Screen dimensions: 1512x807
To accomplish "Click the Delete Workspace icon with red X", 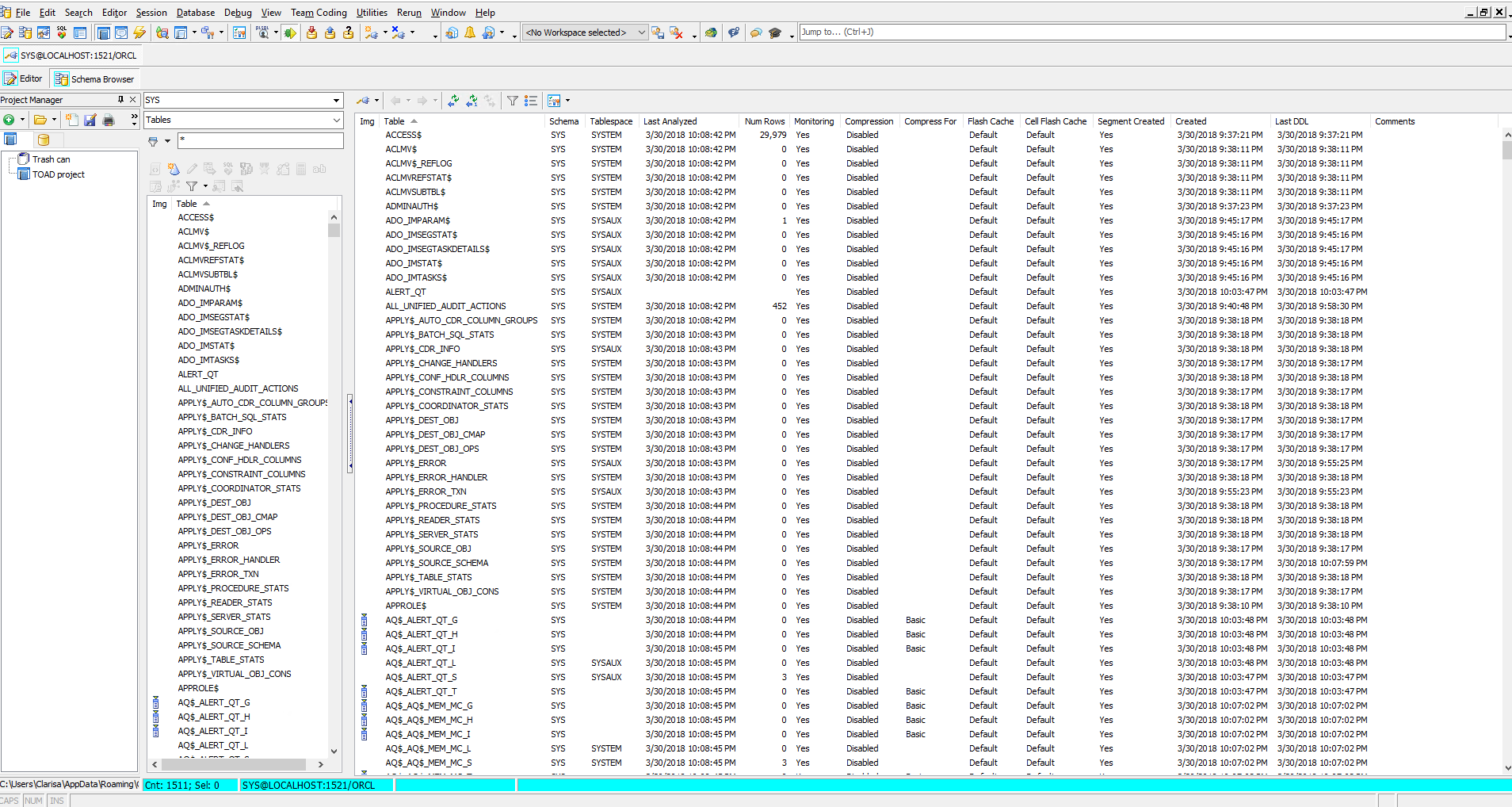I will point(676,33).
